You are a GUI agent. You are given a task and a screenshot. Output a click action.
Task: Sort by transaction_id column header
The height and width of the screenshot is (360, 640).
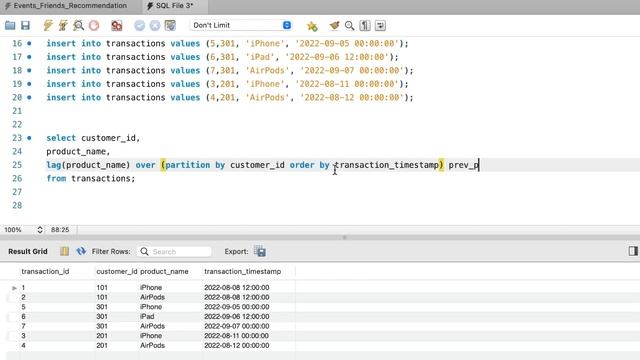coord(45,271)
